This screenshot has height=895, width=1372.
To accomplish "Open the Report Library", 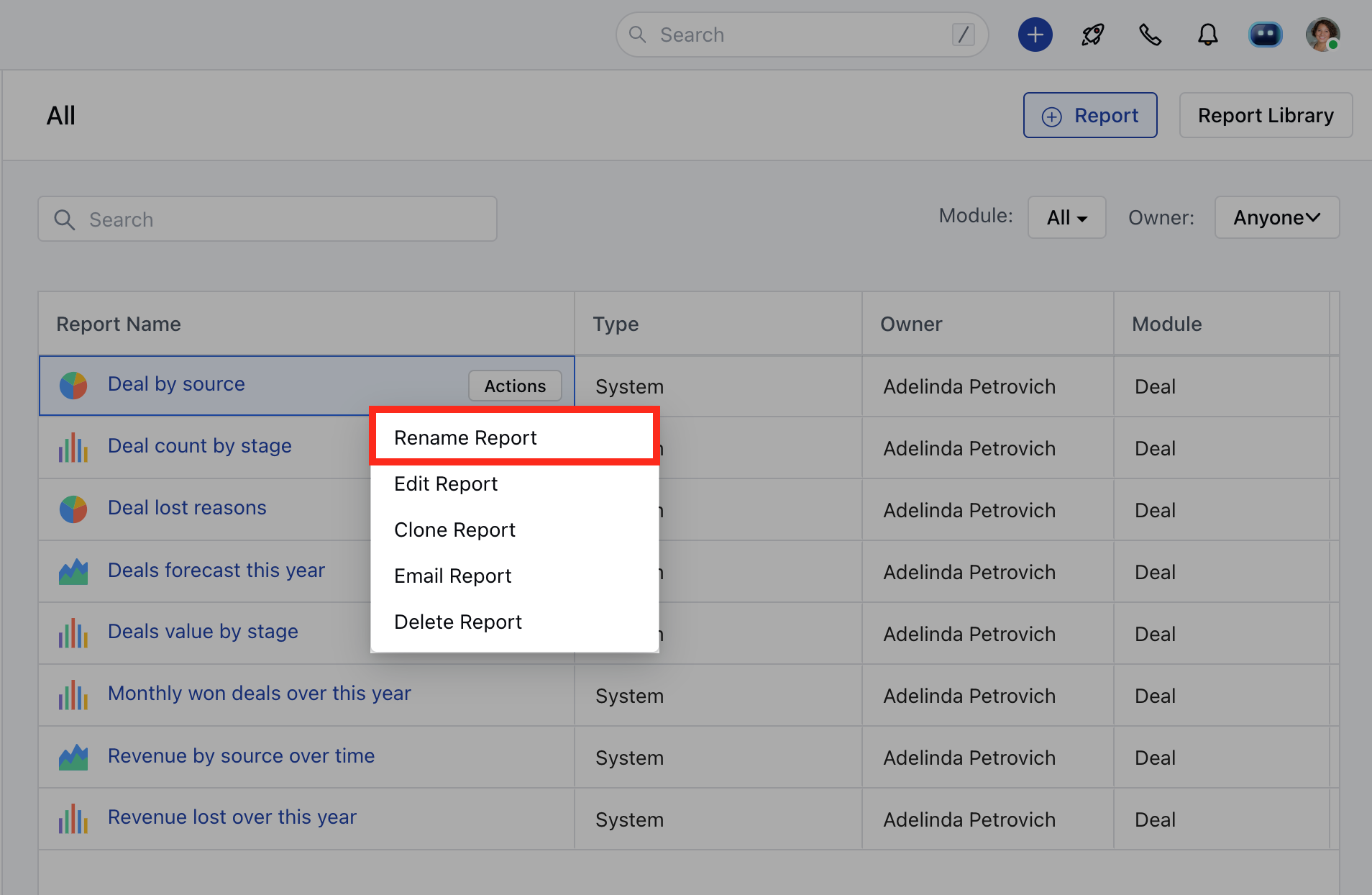I will tap(1266, 115).
